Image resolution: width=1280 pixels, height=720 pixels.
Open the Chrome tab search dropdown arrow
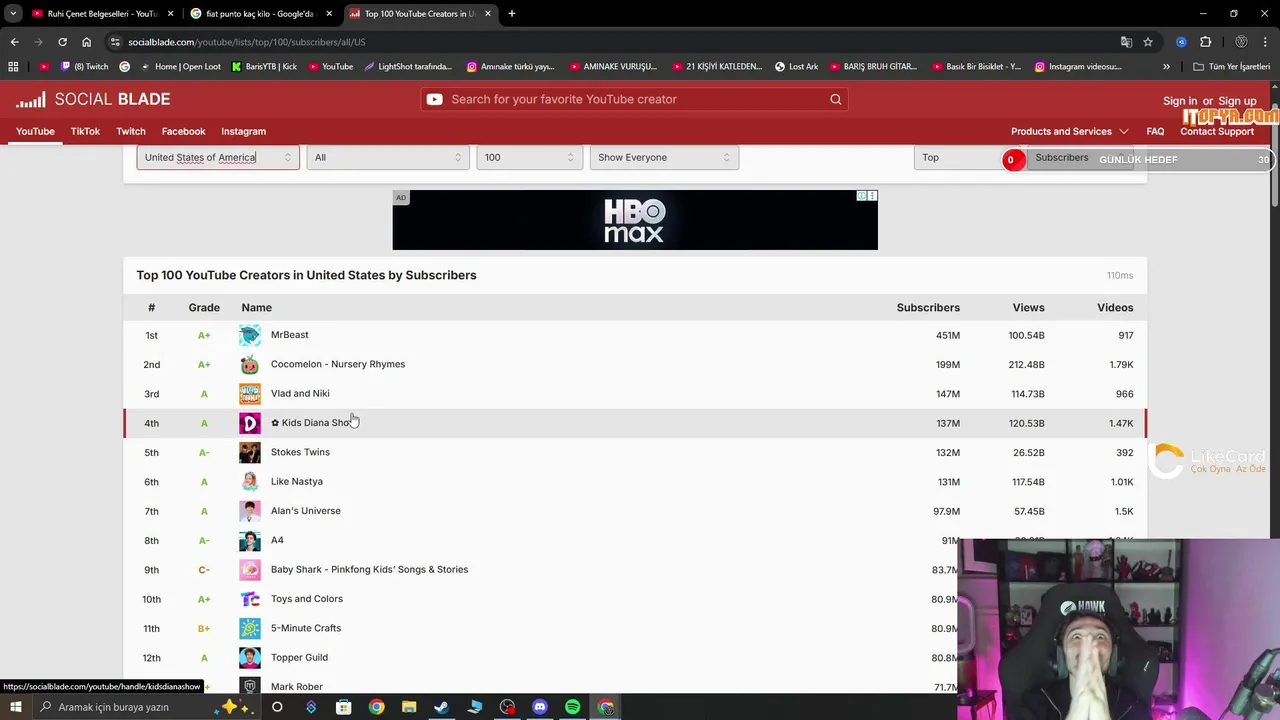pos(13,14)
